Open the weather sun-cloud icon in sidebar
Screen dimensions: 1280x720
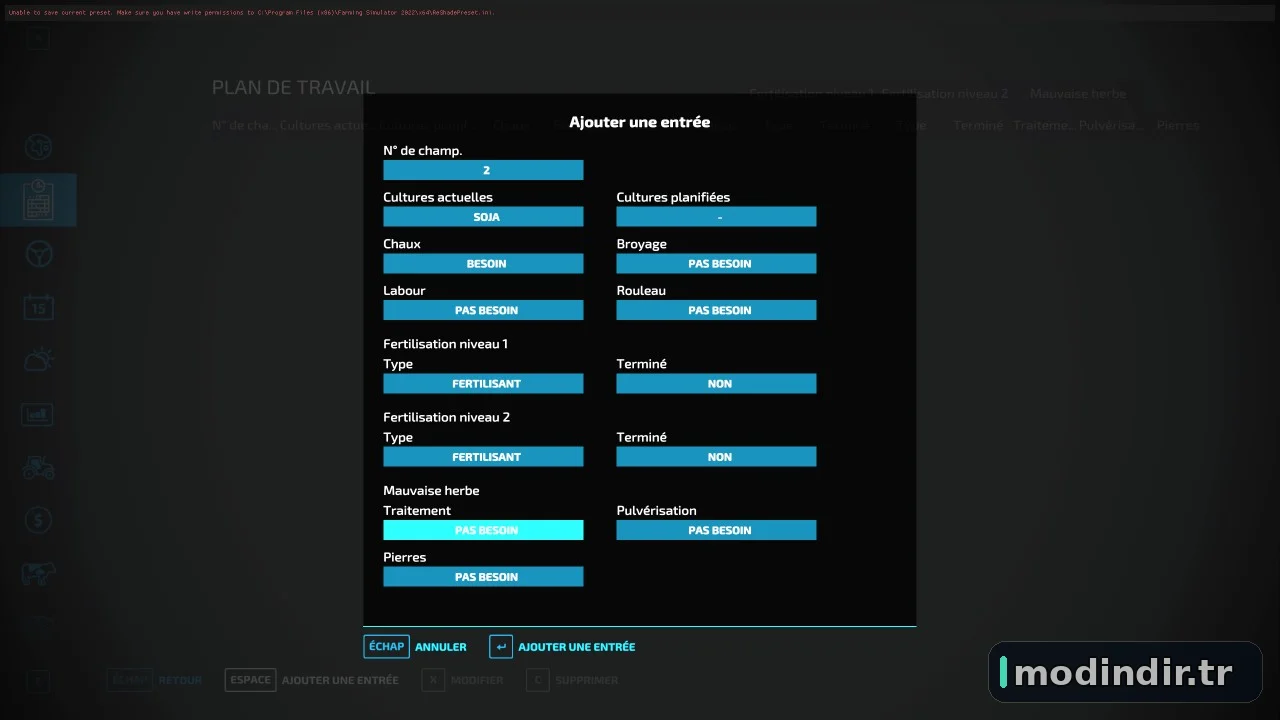(38, 360)
